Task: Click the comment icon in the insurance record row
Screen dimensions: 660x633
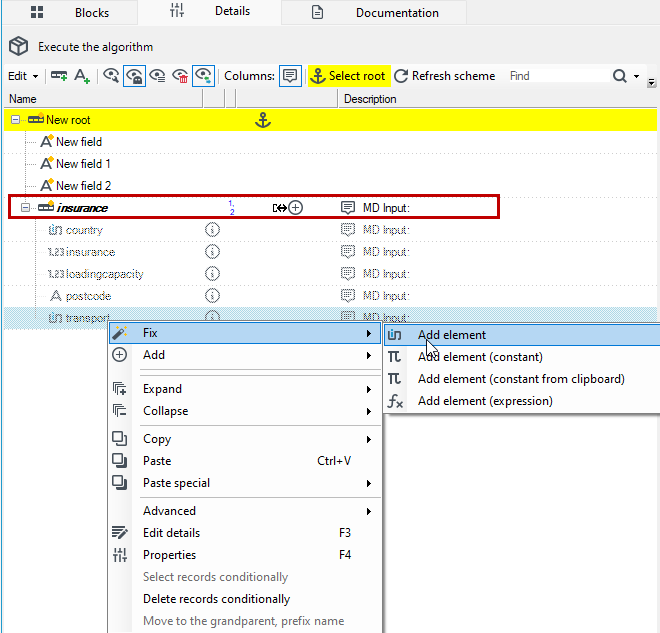Action: point(348,207)
